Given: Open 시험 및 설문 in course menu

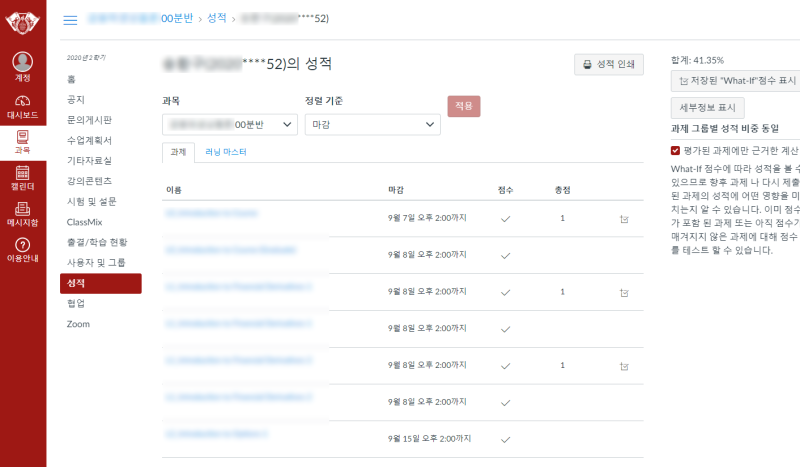Looking at the screenshot, I should [92, 202].
